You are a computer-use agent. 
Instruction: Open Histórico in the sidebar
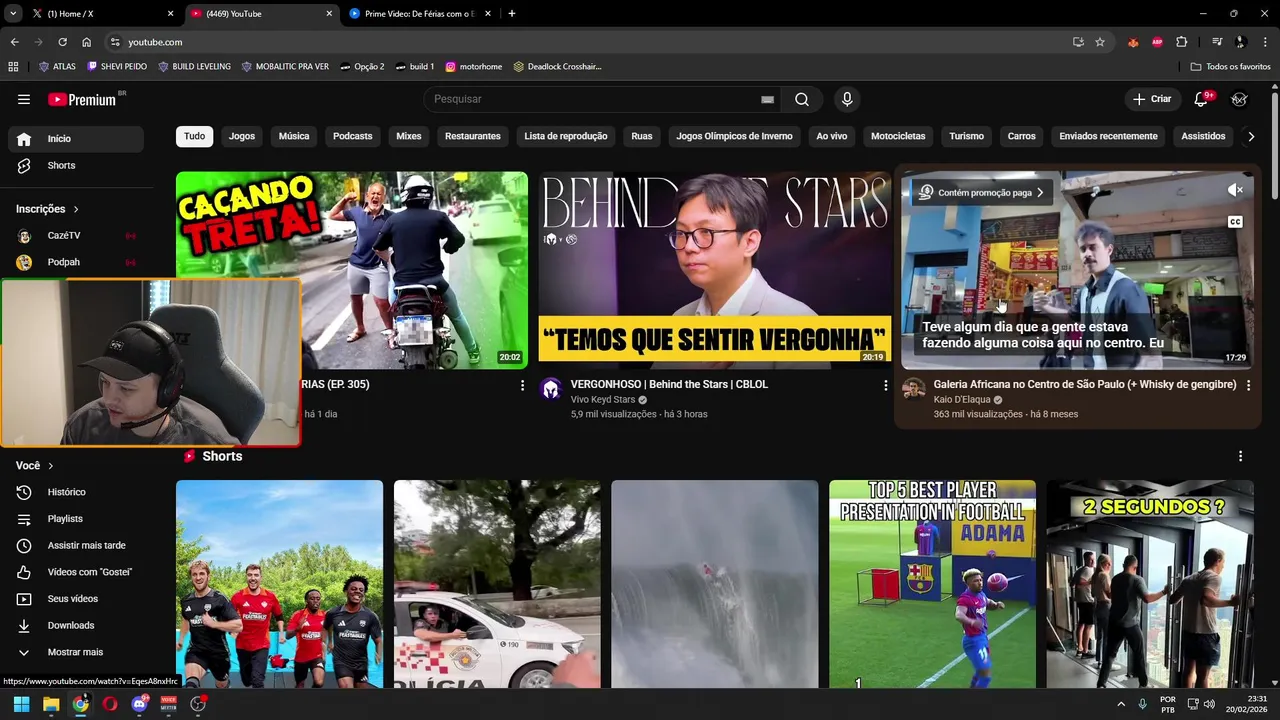click(76, 492)
